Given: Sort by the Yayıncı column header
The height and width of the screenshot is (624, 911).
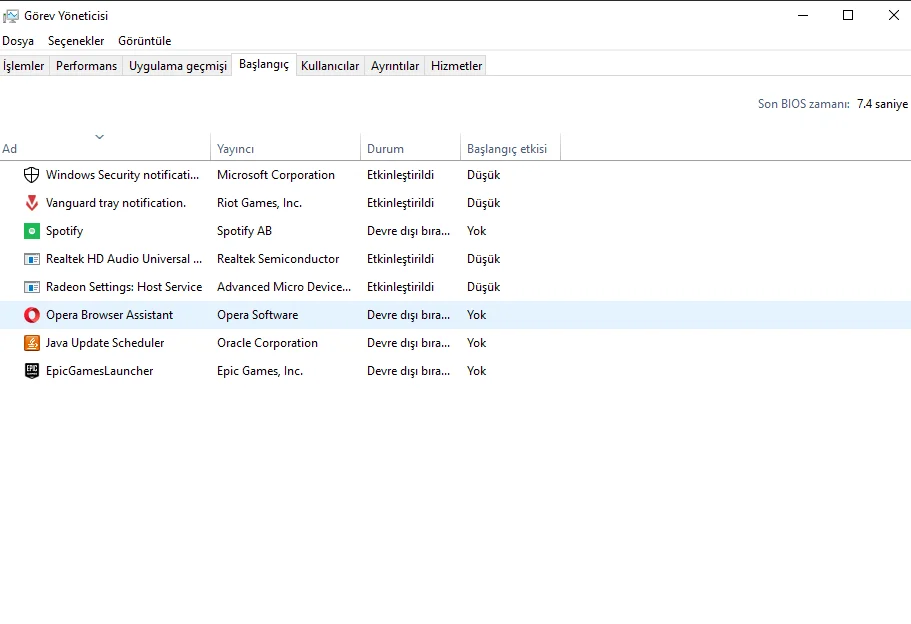Looking at the screenshot, I should (236, 149).
